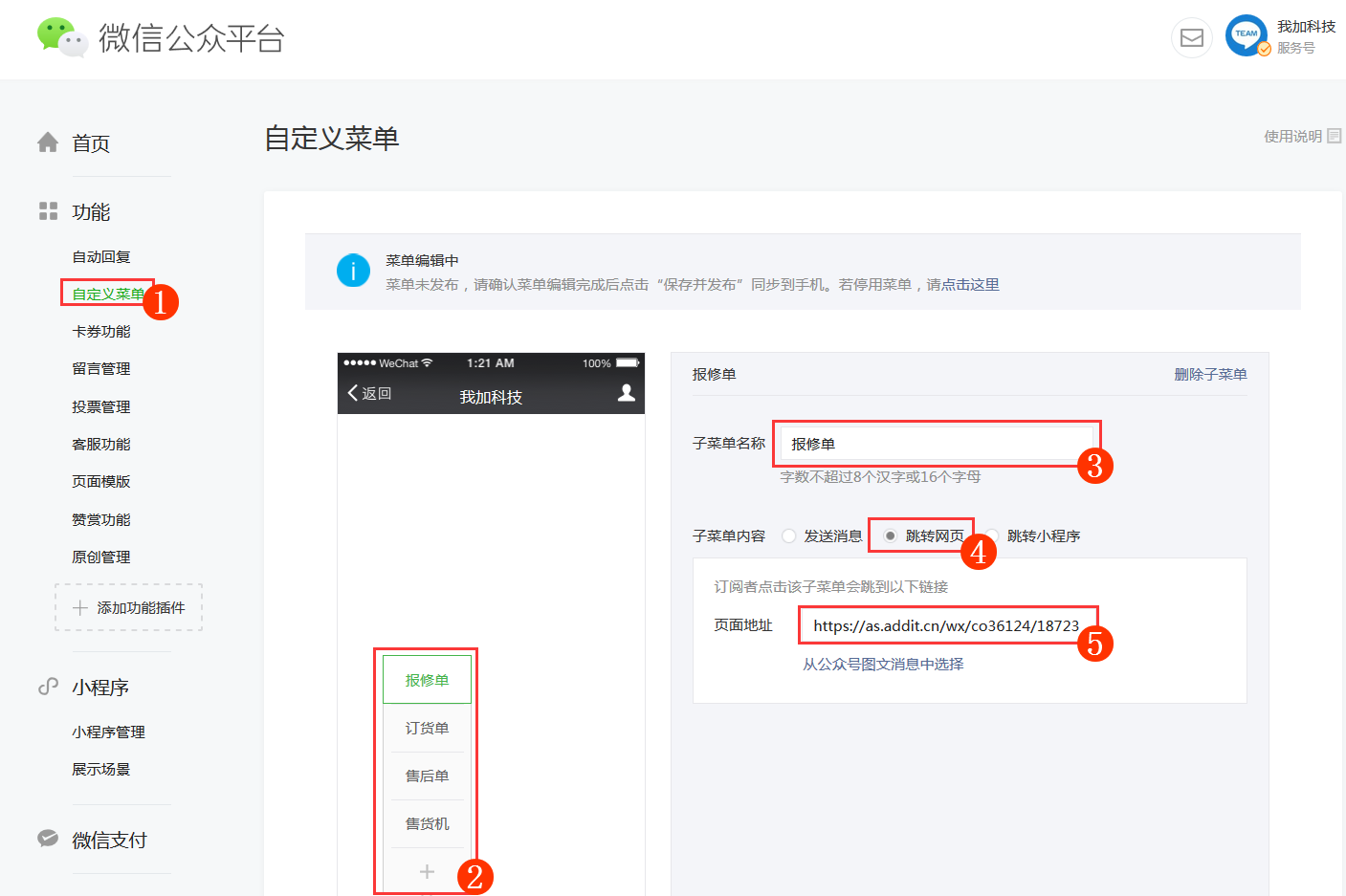Click the 功能 grid icon
The width and height of the screenshot is (1346, 896).
pyautogui.click(x=48, y=211)
